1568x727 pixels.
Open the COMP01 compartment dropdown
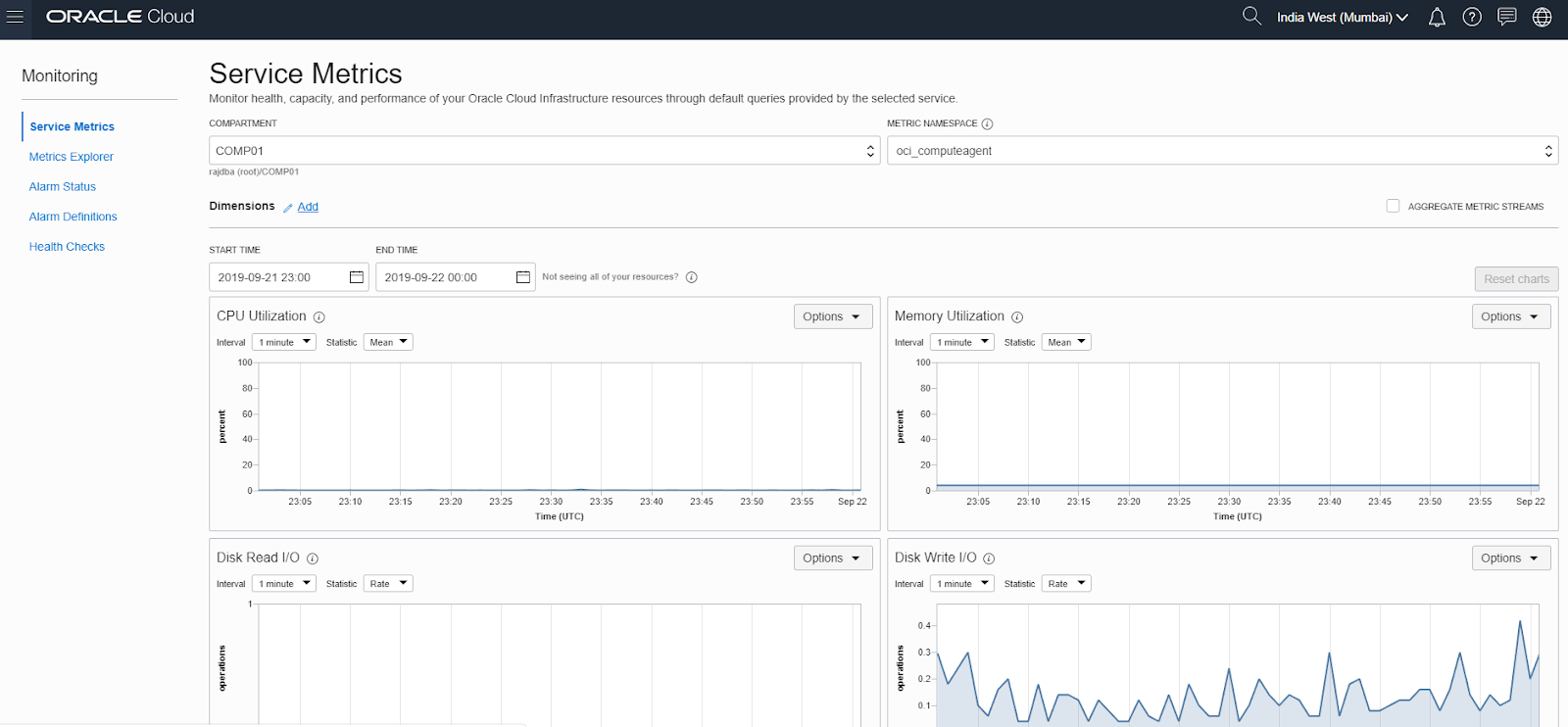[545, 151]
